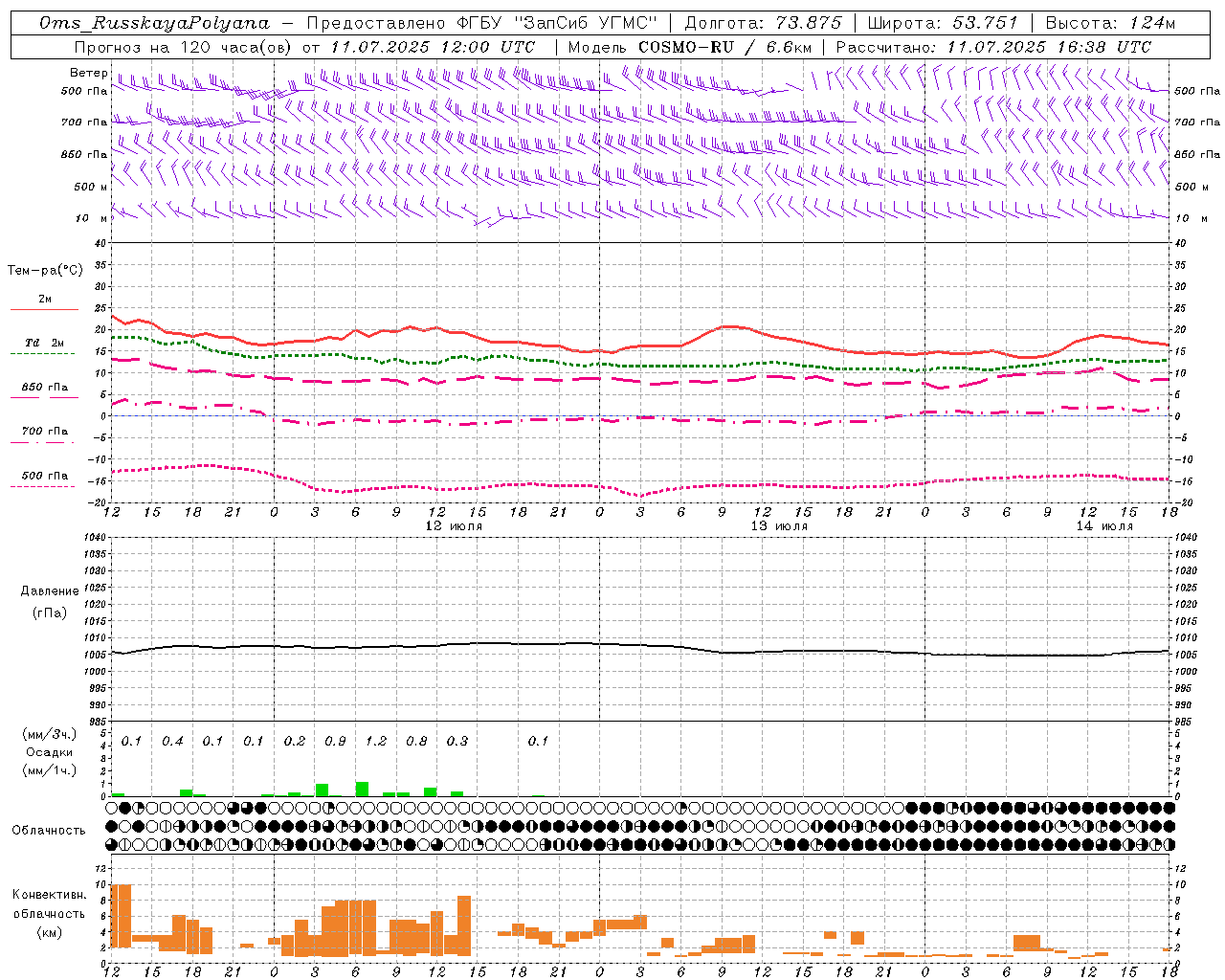Click the 0.3 precipitation value

(x=457, y=741)
